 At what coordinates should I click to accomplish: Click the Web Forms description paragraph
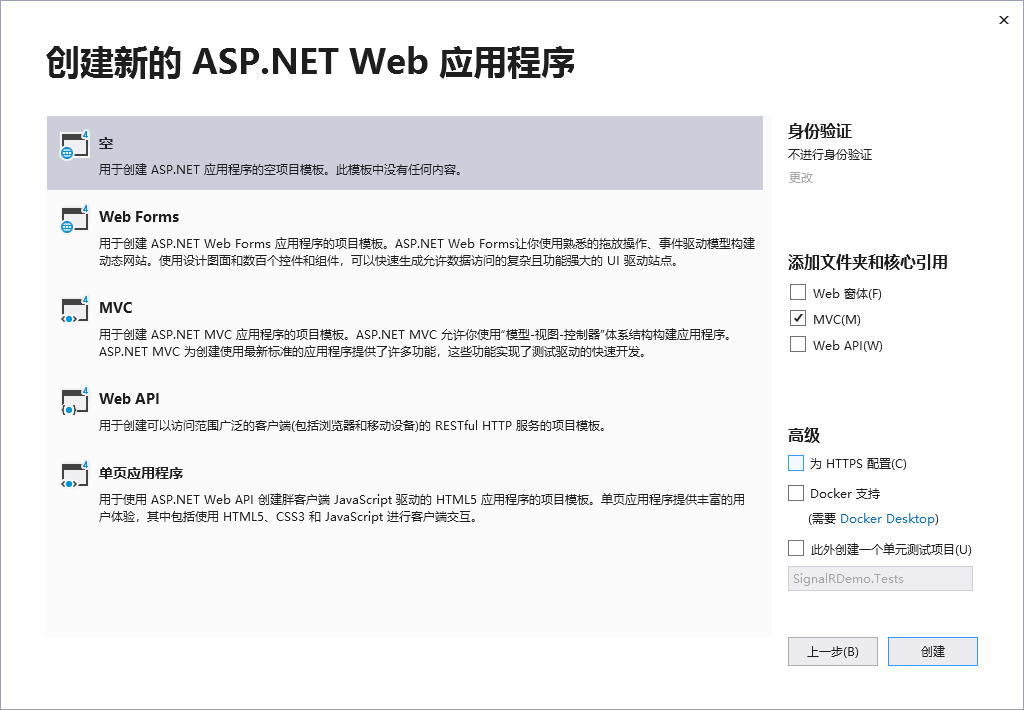[426, 252]
